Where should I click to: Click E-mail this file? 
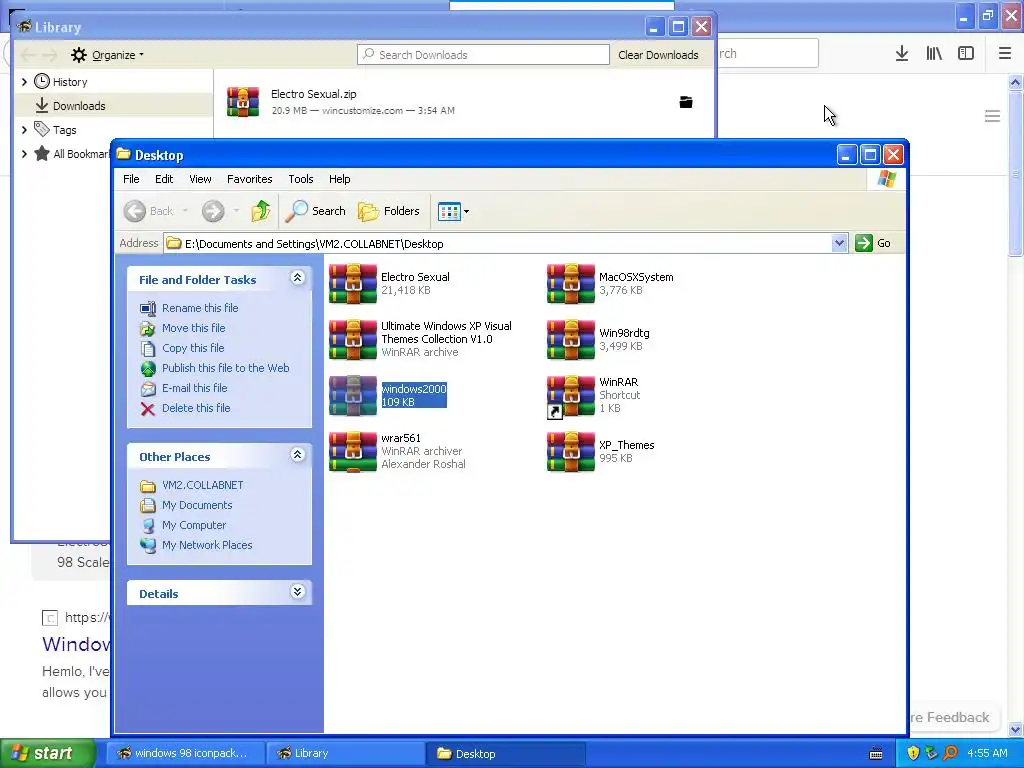point(195,388)
